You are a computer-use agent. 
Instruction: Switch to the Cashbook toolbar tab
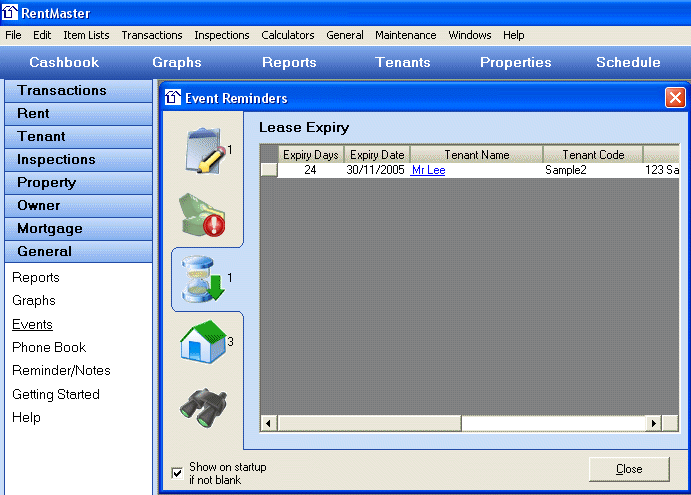(x=64, y=62)
